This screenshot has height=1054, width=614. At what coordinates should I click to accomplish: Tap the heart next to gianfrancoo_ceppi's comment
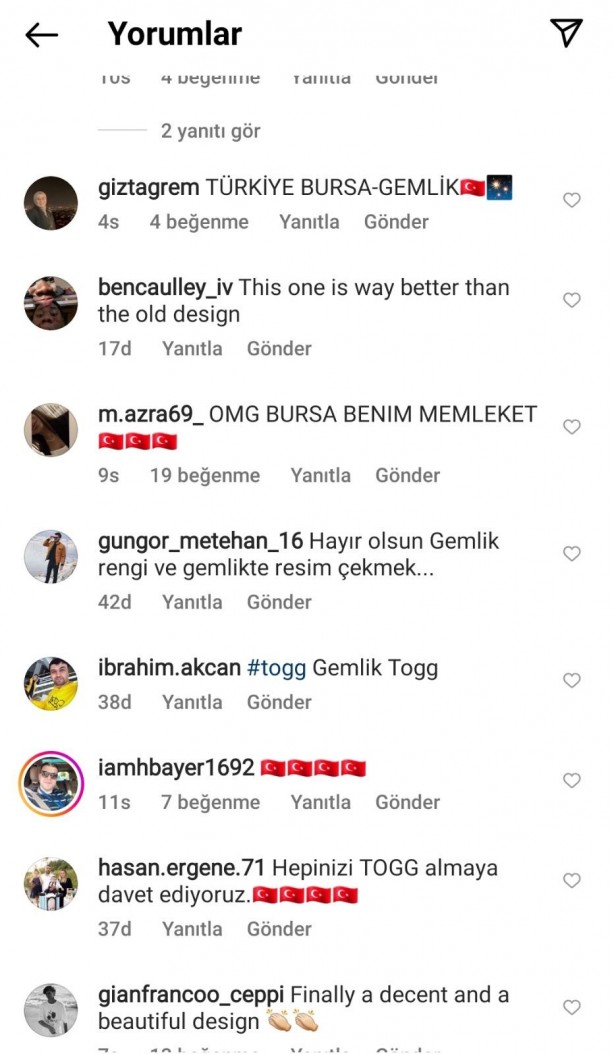pos(571,1008)
